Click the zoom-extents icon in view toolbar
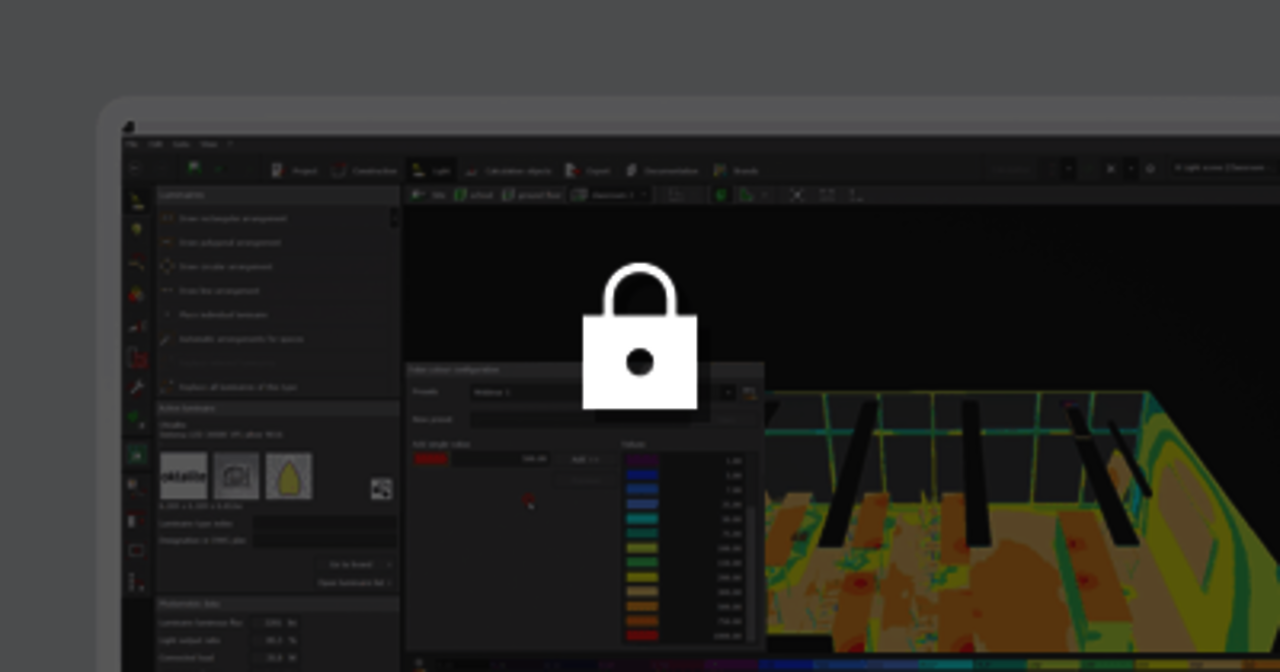1280x672 pixels. (x=796, y=195)
